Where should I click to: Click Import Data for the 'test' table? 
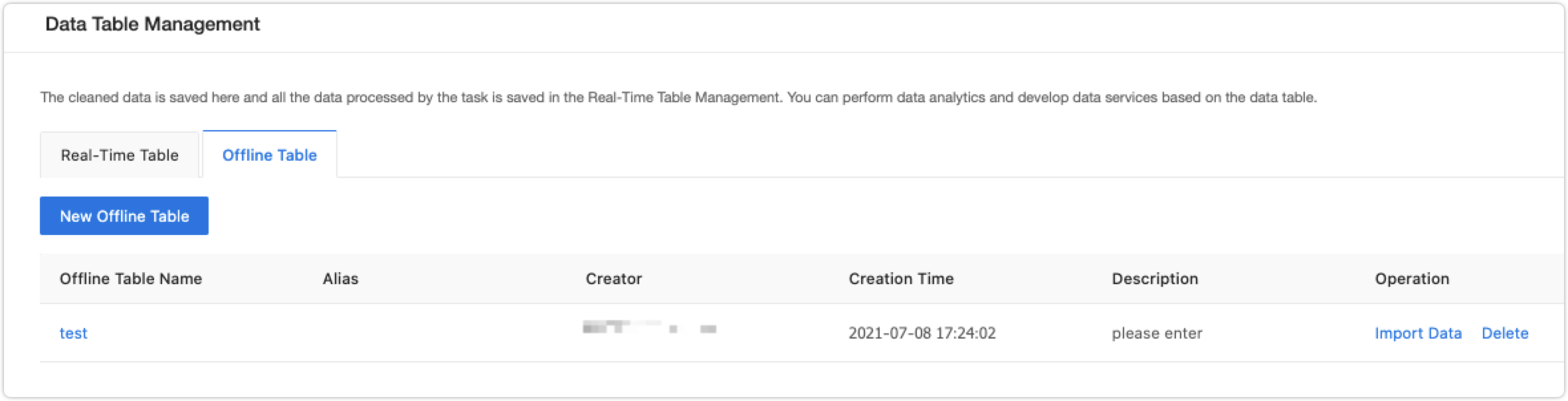coord(1419,333)
